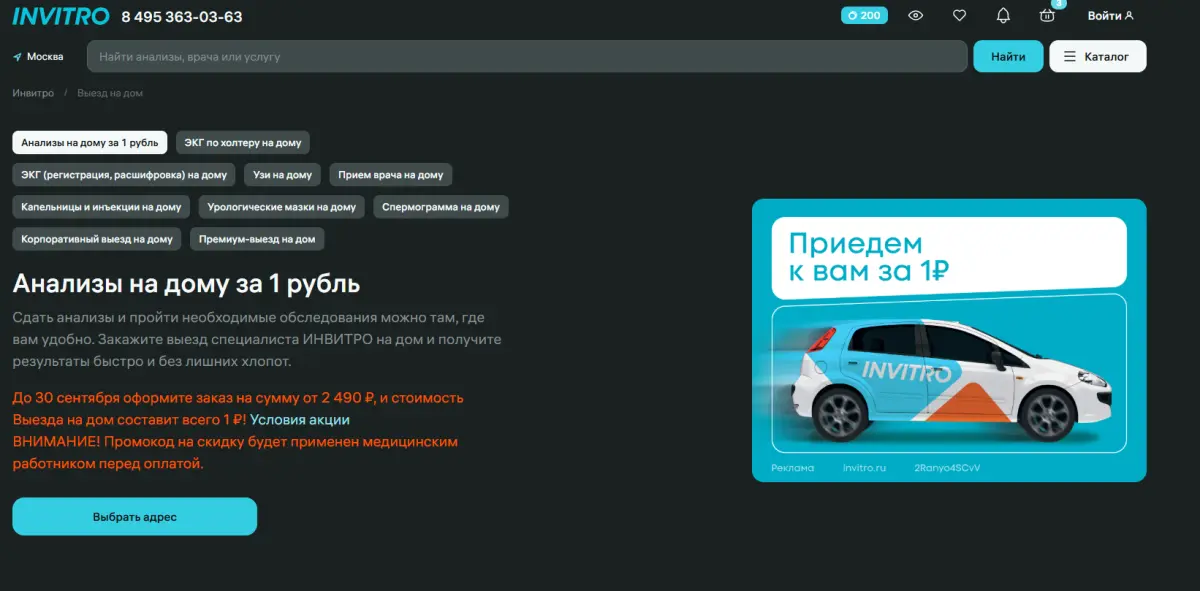Click the Выбрать адрес button
Image resolution: width=1200 pixels, height=591 pixels.
[135, 517]
